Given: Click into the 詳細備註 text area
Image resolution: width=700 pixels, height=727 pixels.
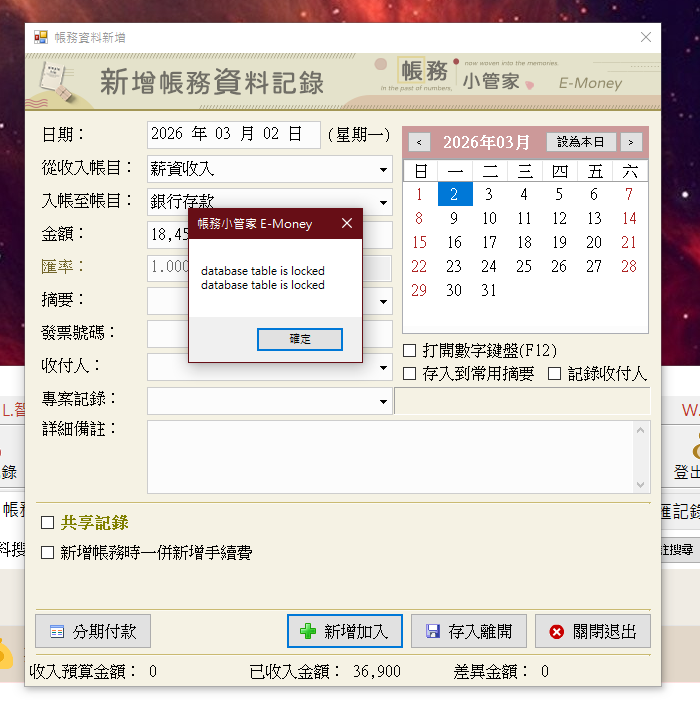Looking at the screenshot, I should (390, 456).
